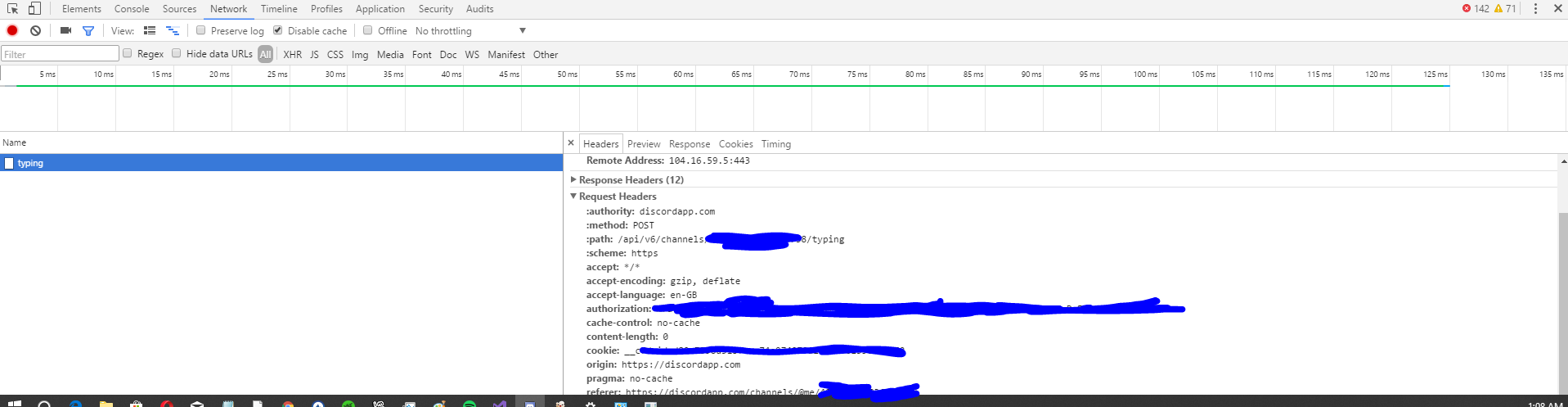Screen dimensions: 1568x407
Task: Switch to large request rows view
Action: coord(150,30)
